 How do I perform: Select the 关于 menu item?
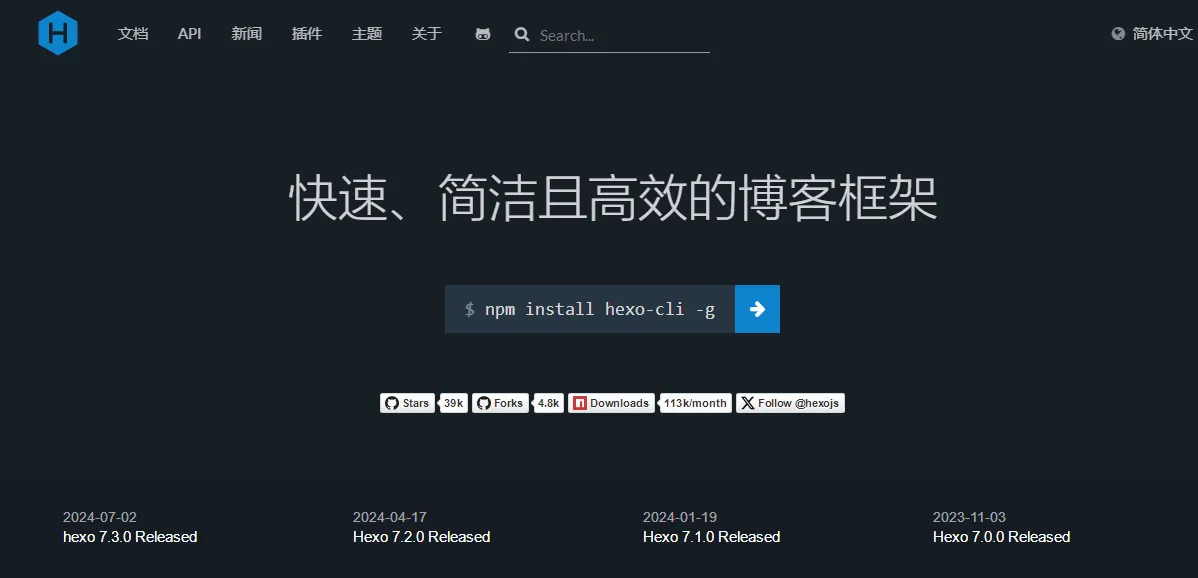click(x=427, y=34)
